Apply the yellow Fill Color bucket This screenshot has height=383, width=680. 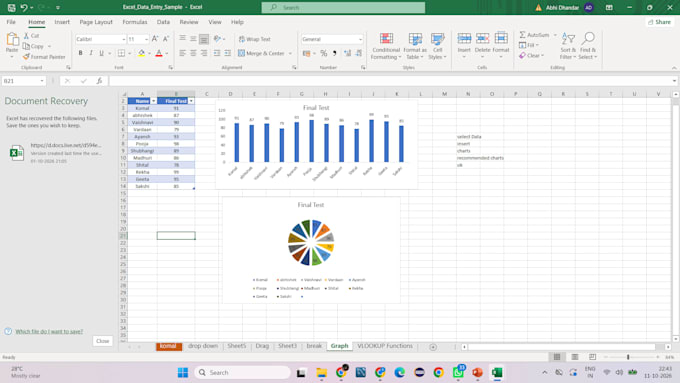[x=141, y=53]
